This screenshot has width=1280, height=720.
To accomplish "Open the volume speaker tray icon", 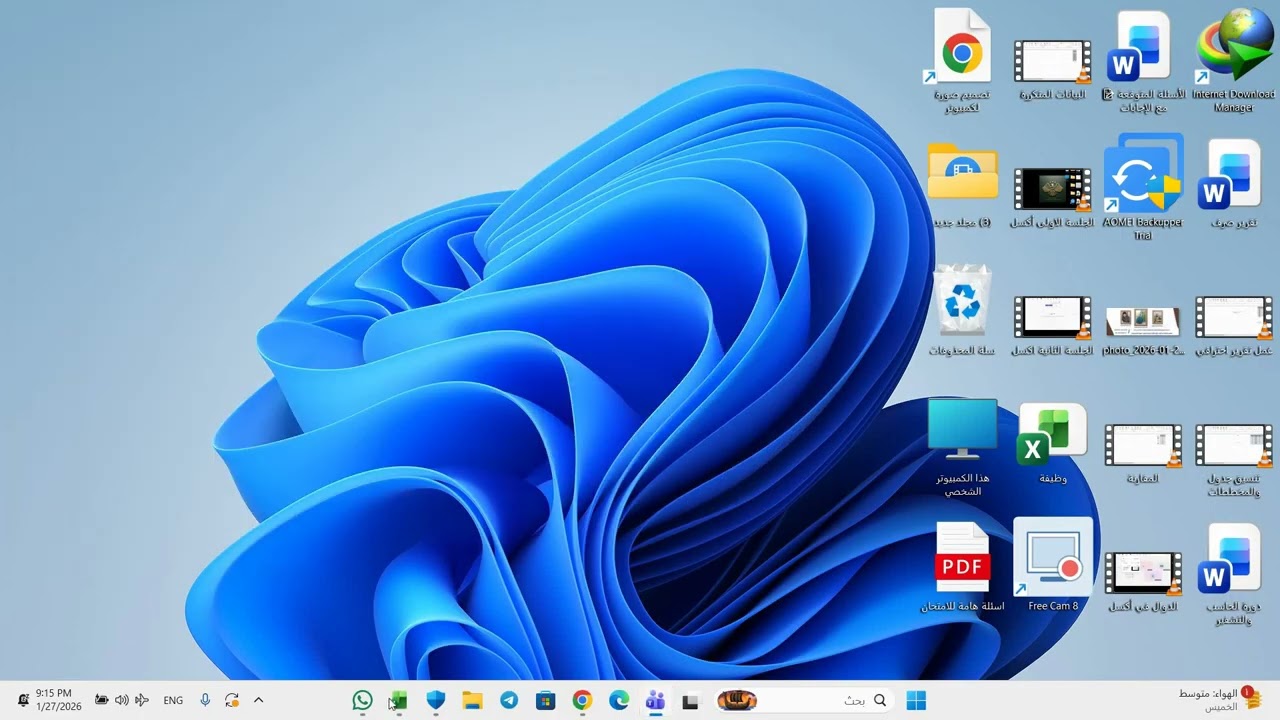I will pyautogui.click(x=122, y=701).
